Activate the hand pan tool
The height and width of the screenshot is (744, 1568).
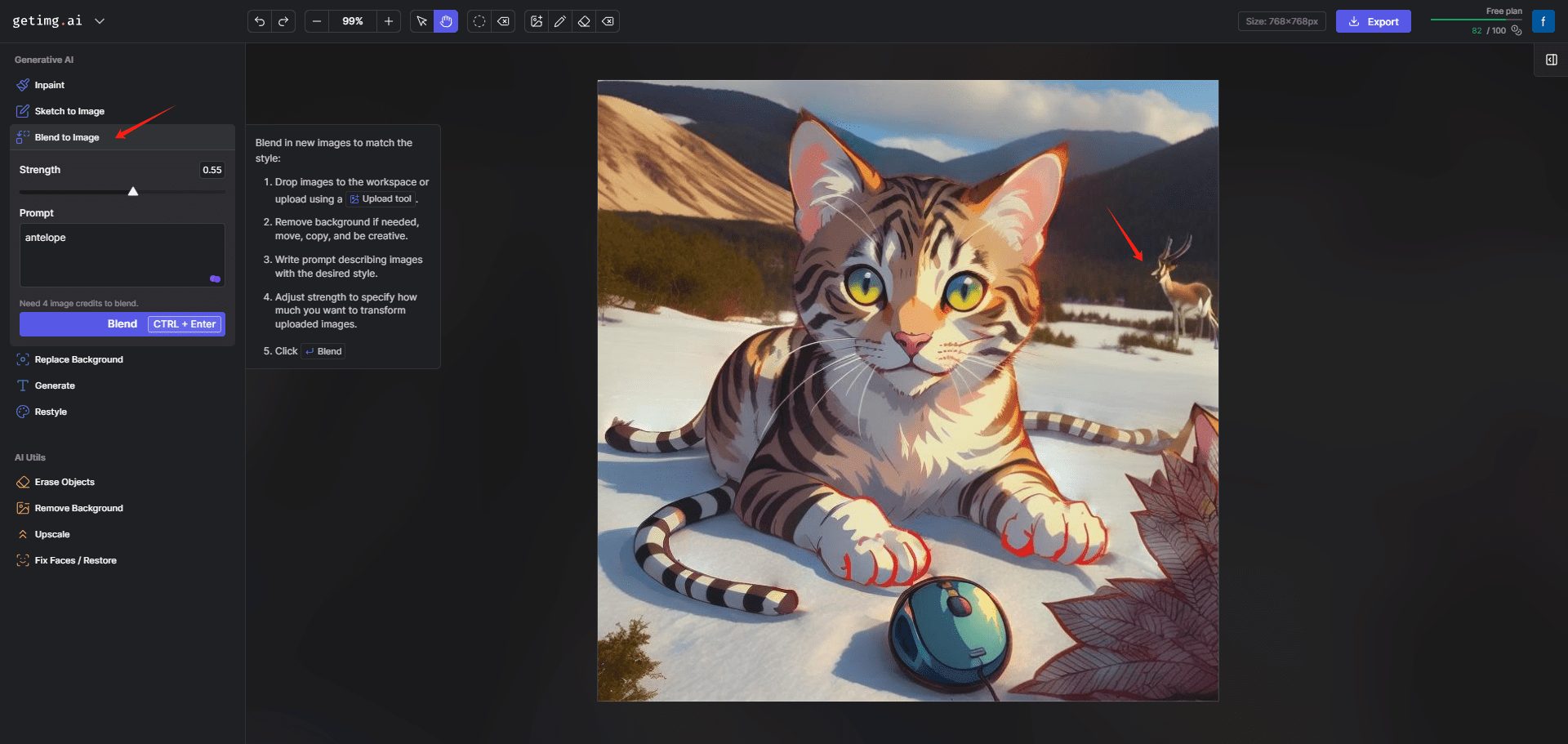(446, 21)
